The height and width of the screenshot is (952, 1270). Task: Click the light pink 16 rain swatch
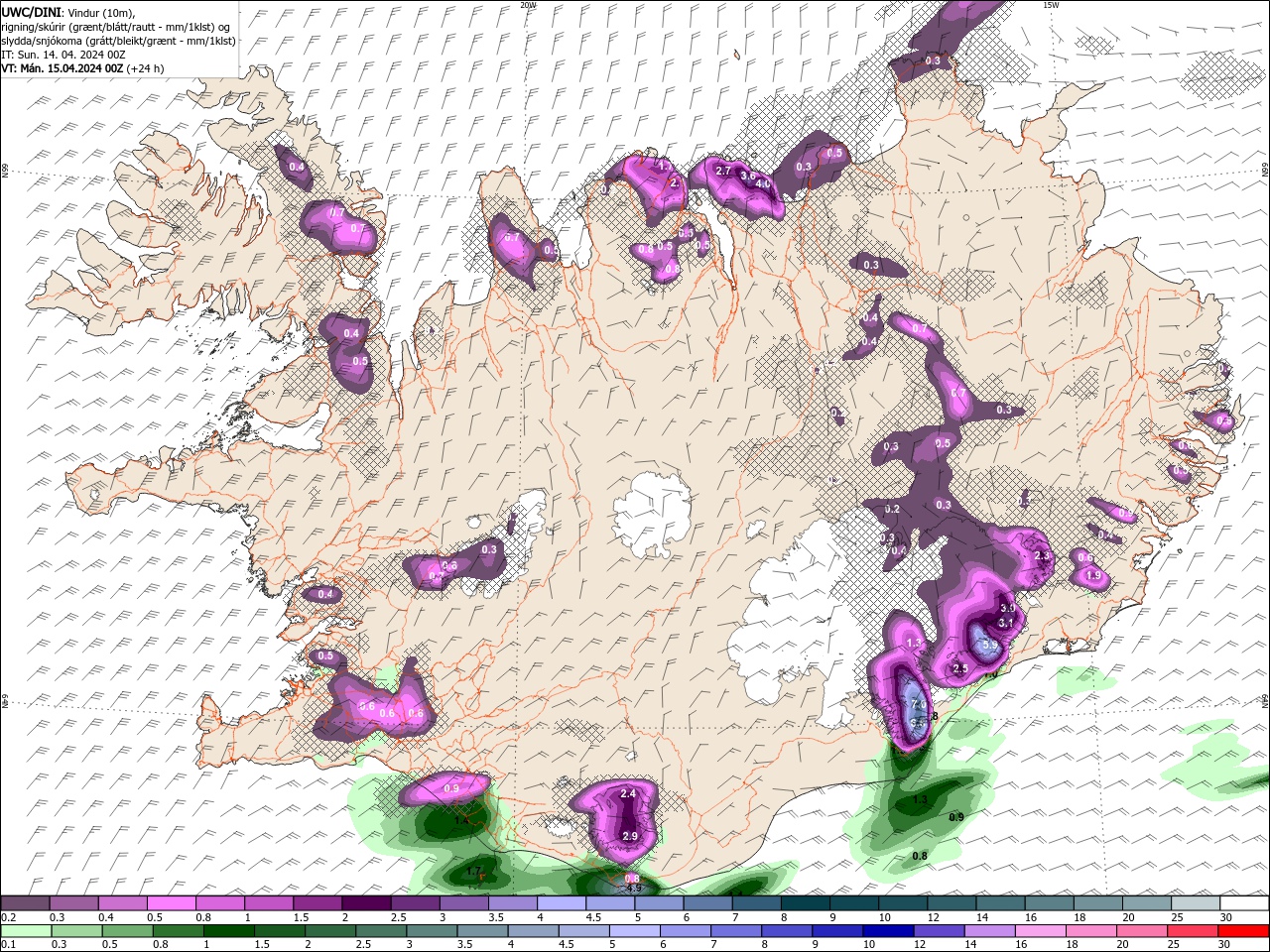1042,931
